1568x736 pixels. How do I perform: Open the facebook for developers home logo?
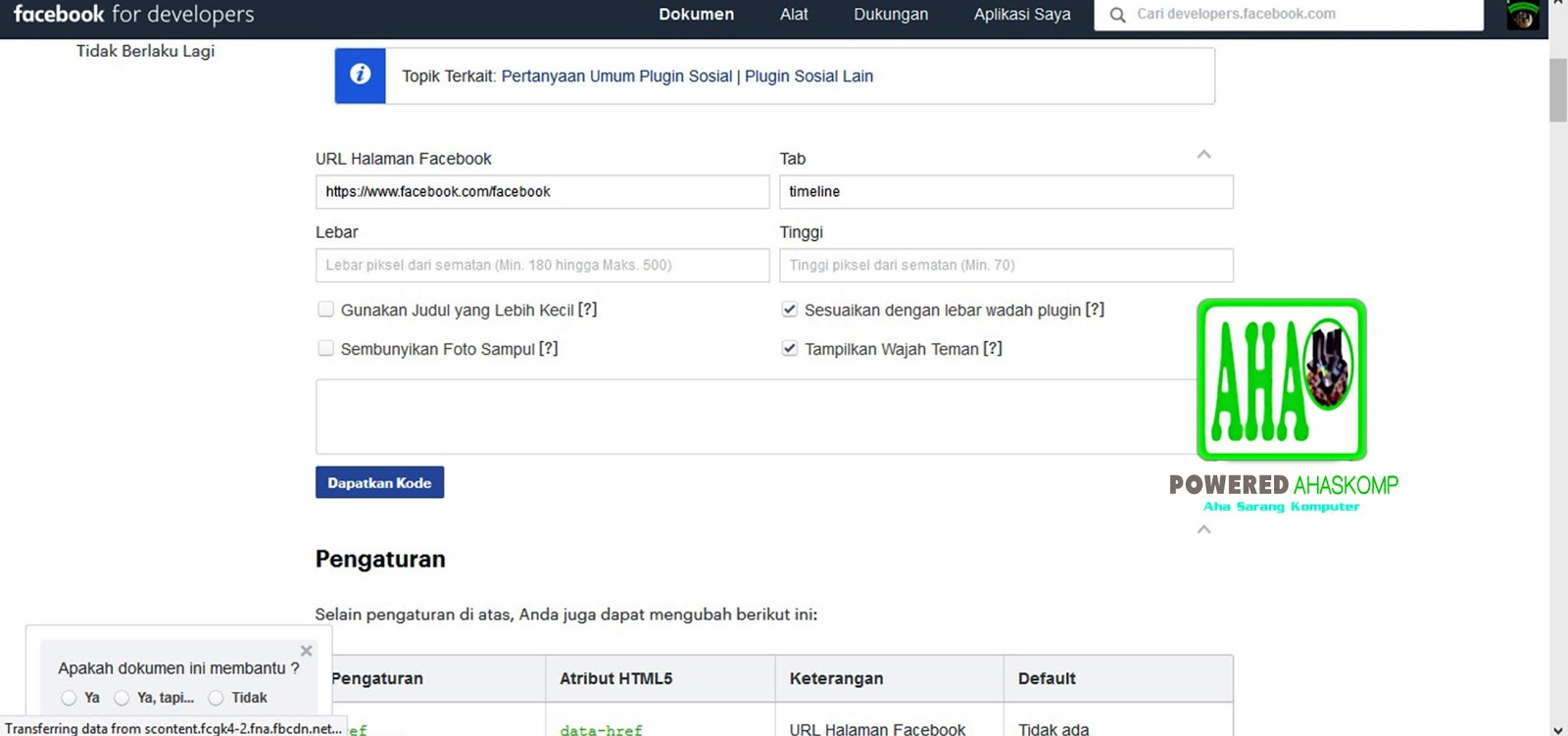[133, 14]
